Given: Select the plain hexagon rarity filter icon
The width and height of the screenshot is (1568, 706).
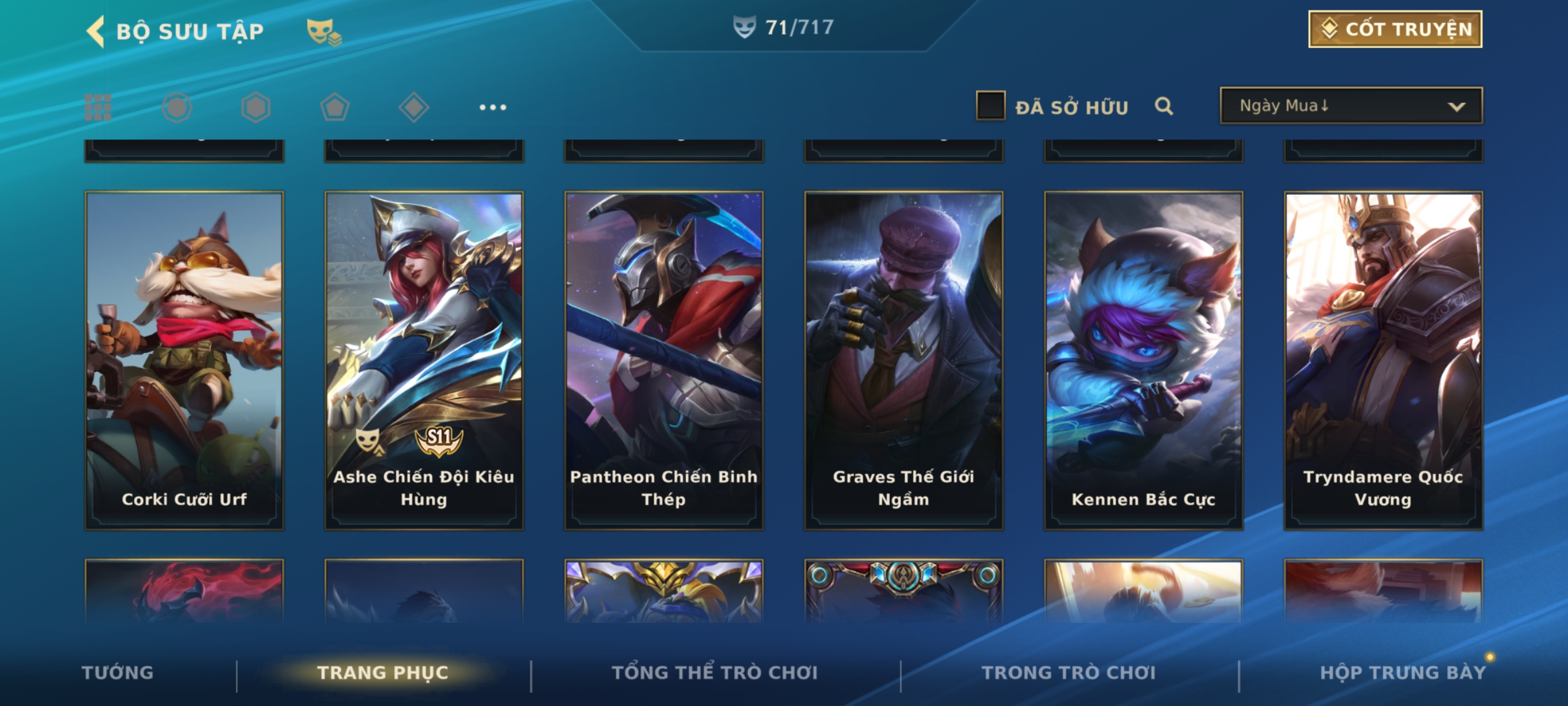Looking at the screenshot, I should coord(255,107).
